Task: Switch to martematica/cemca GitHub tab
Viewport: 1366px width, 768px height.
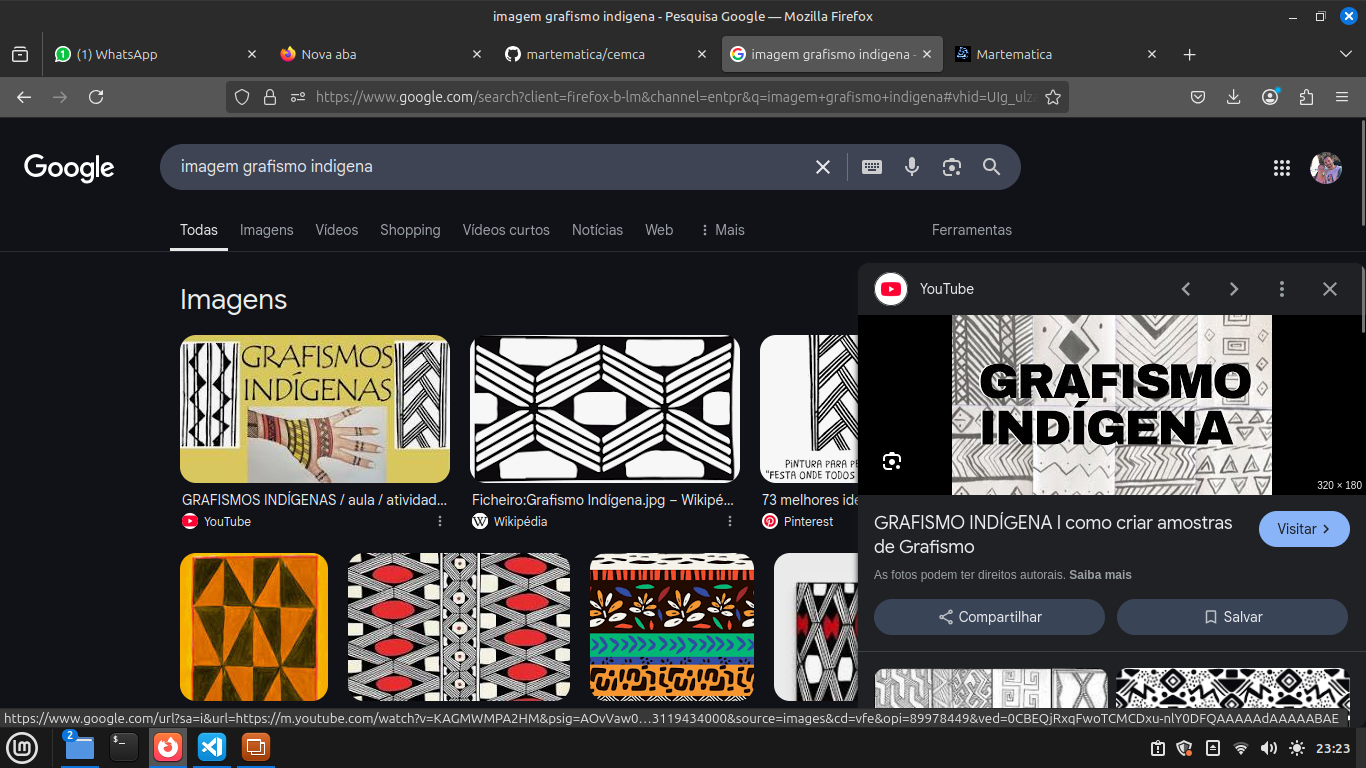Action: [607, 55]
